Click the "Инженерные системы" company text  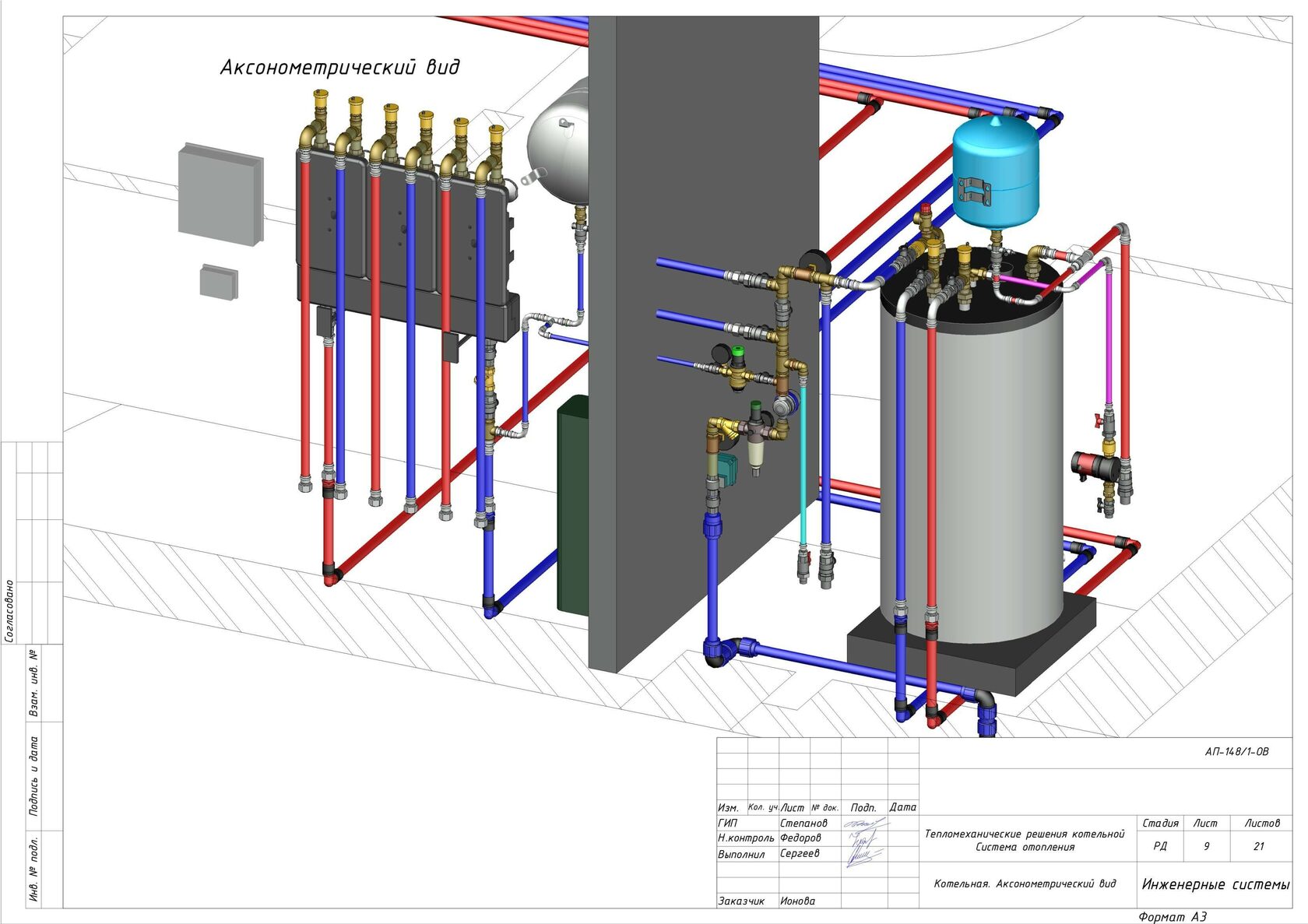point(1215,885)
